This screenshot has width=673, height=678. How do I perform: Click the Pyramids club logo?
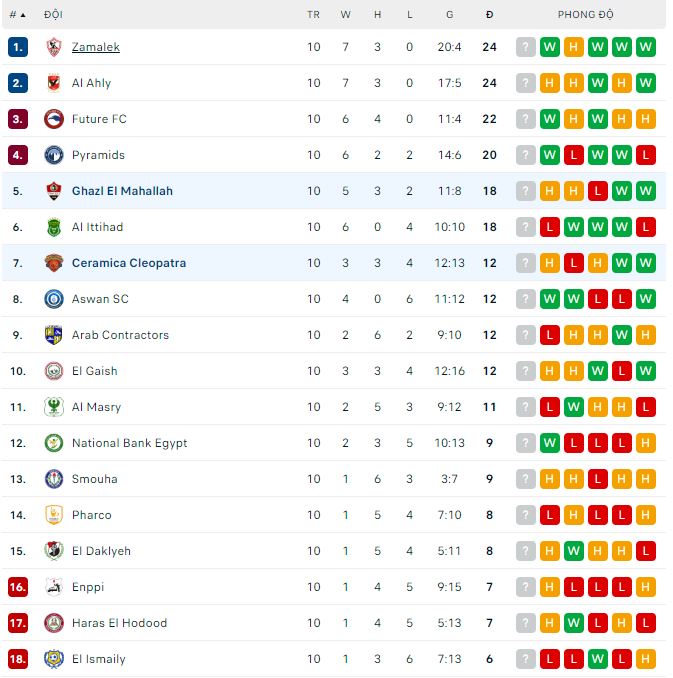(53, 155)
